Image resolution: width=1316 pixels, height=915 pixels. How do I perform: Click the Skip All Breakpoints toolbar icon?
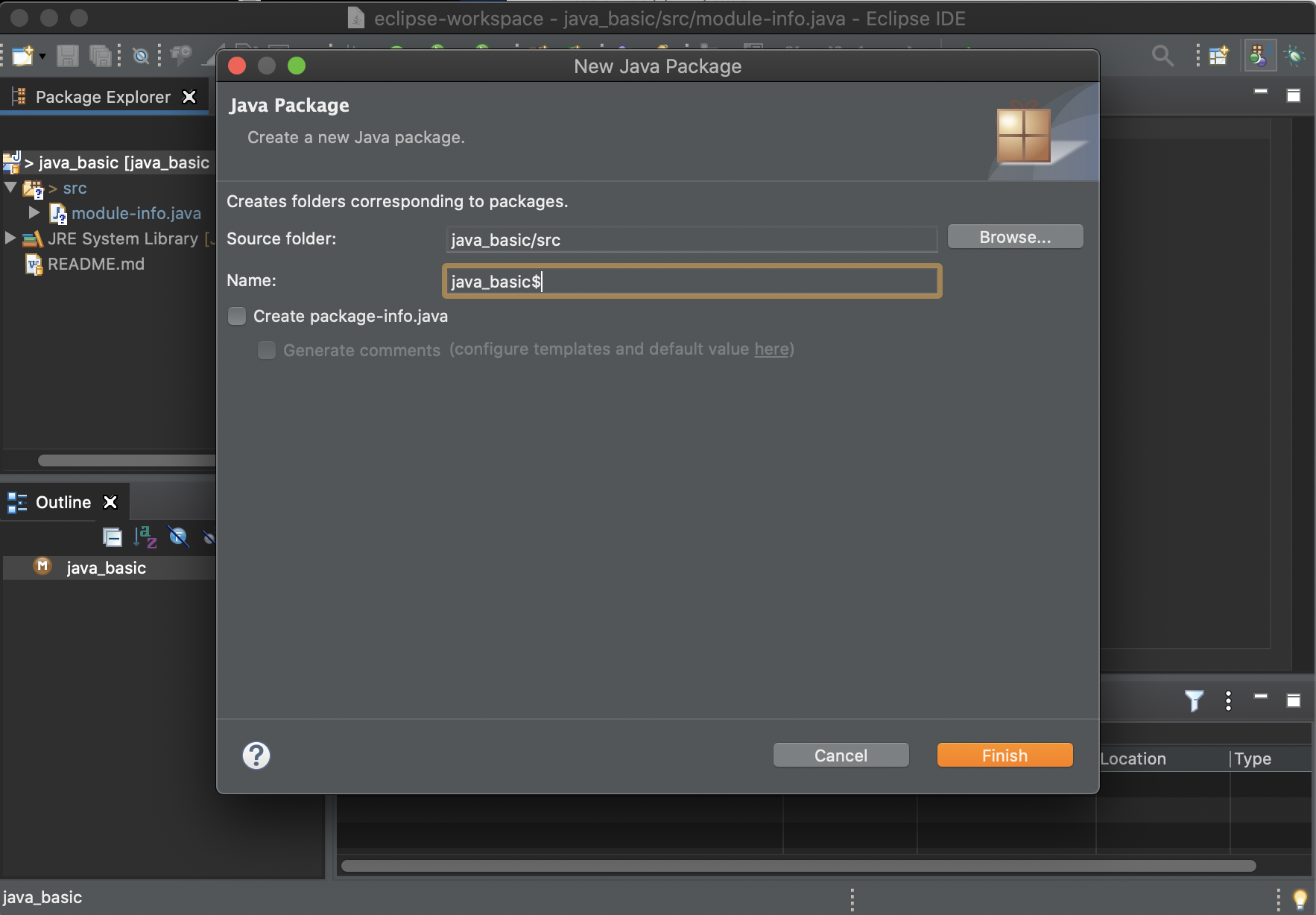[141, 56]
